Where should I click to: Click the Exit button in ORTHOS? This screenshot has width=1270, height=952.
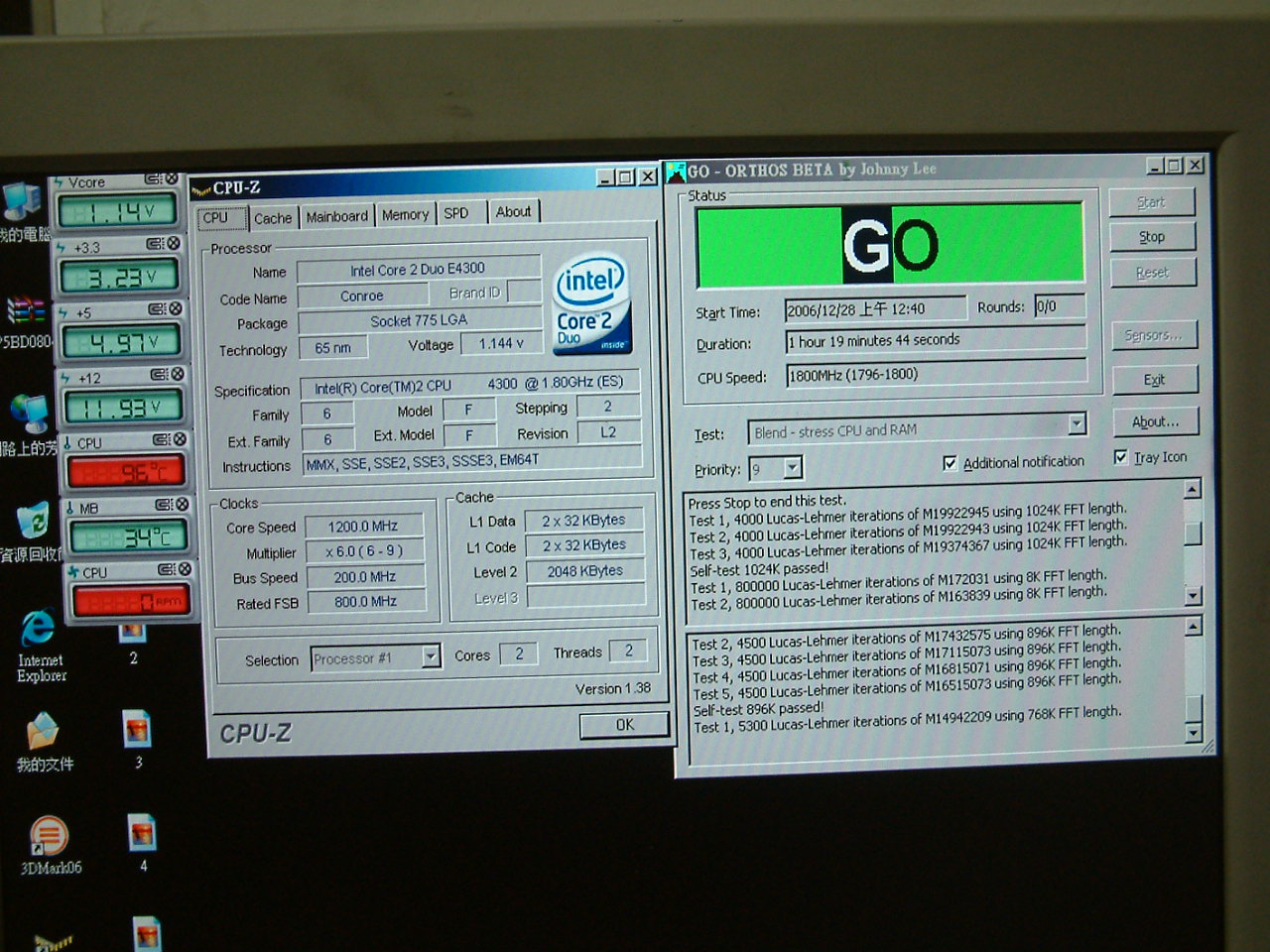click(x=1155, y=380)
